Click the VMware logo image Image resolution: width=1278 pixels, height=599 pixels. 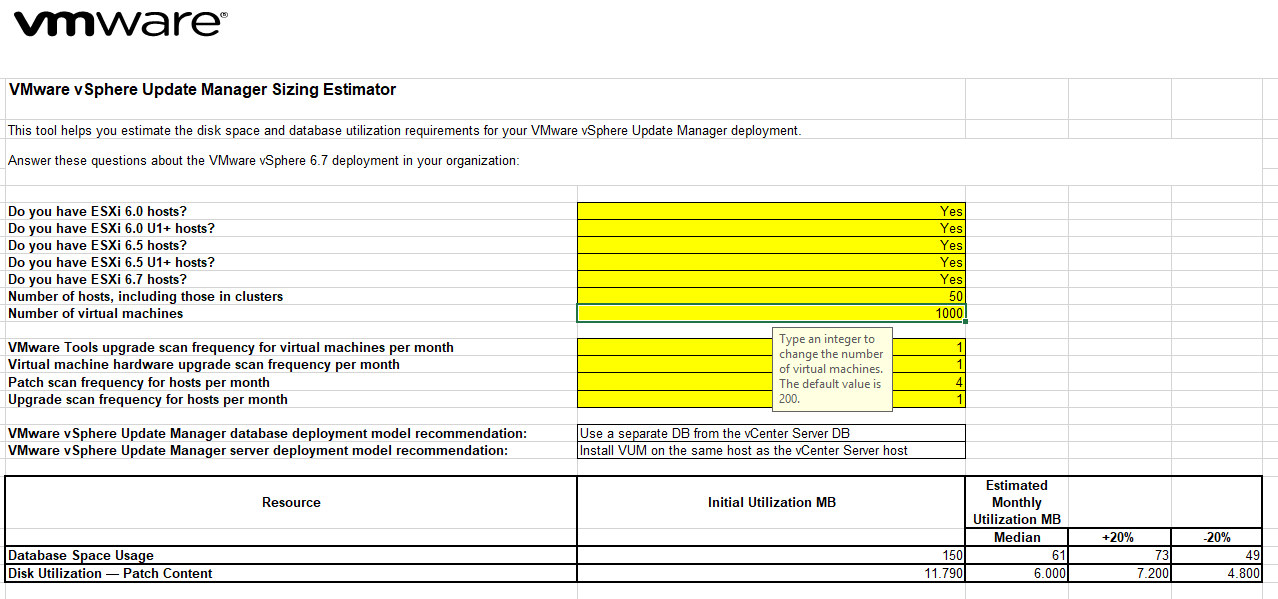(x=120, y=24)
